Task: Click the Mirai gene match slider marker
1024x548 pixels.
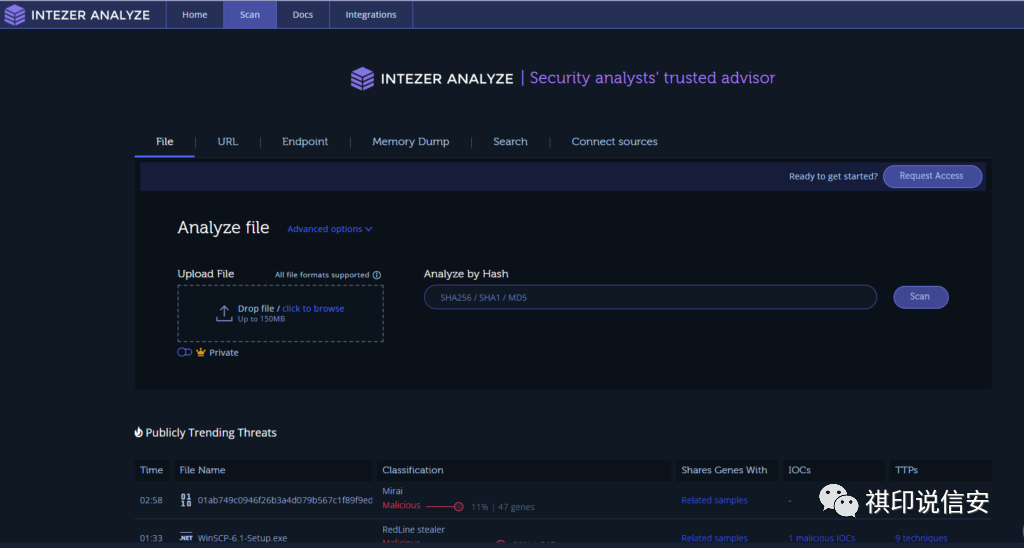Action: [459, 507]
